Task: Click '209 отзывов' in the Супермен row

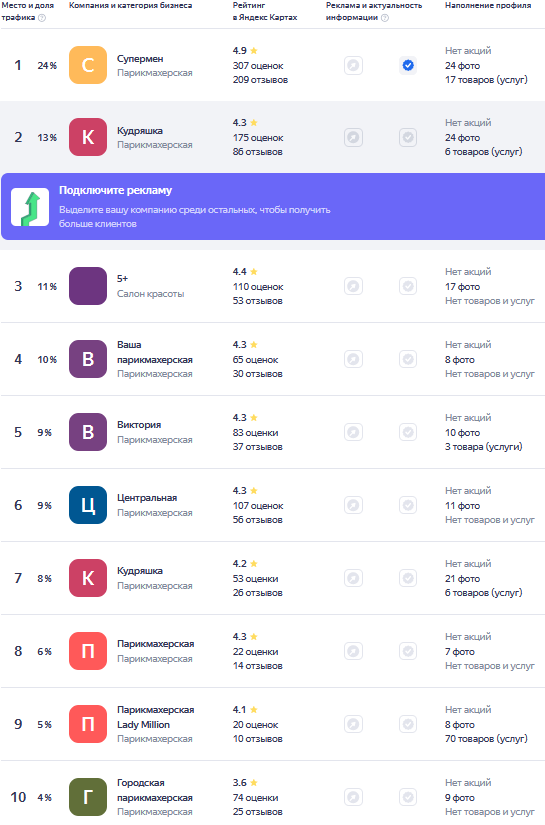Action: pyautogui.click(x=260, y=80)
